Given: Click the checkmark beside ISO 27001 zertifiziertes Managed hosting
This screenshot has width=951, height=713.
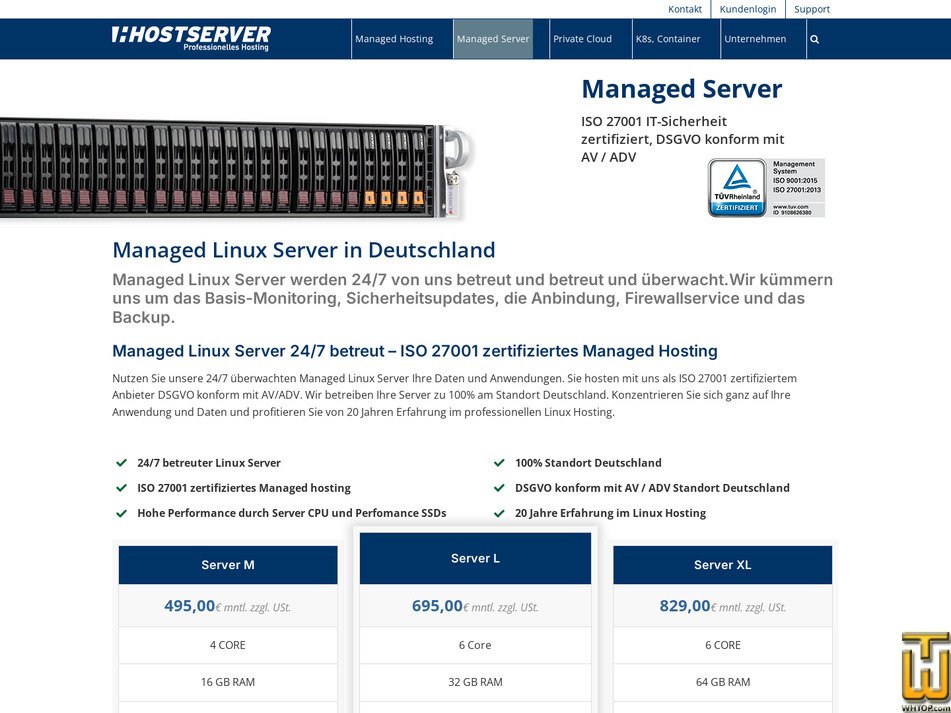Looking at the screenshot, I should coord(121,487).
